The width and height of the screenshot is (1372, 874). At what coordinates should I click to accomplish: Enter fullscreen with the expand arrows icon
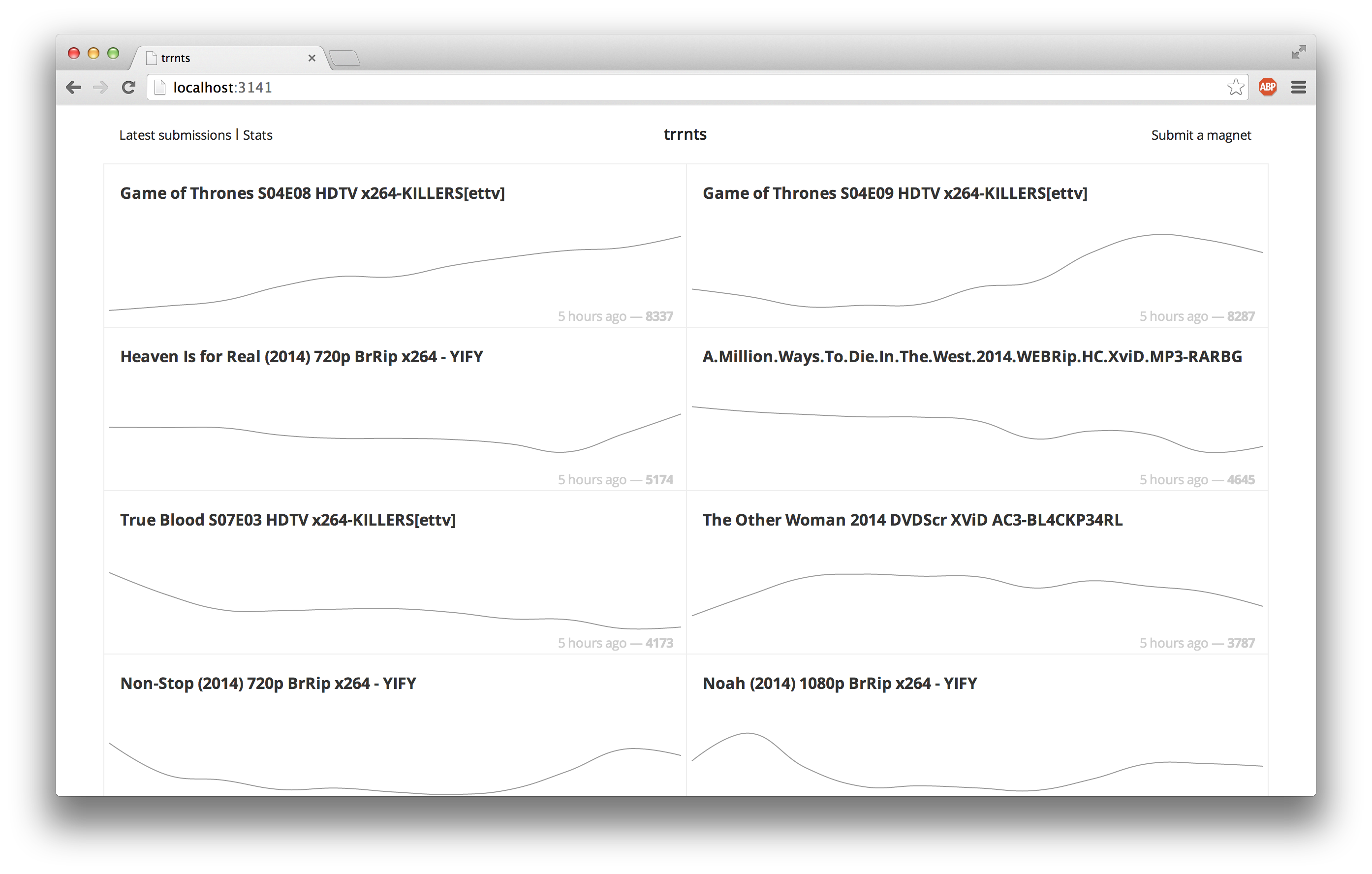(1299, 52)
